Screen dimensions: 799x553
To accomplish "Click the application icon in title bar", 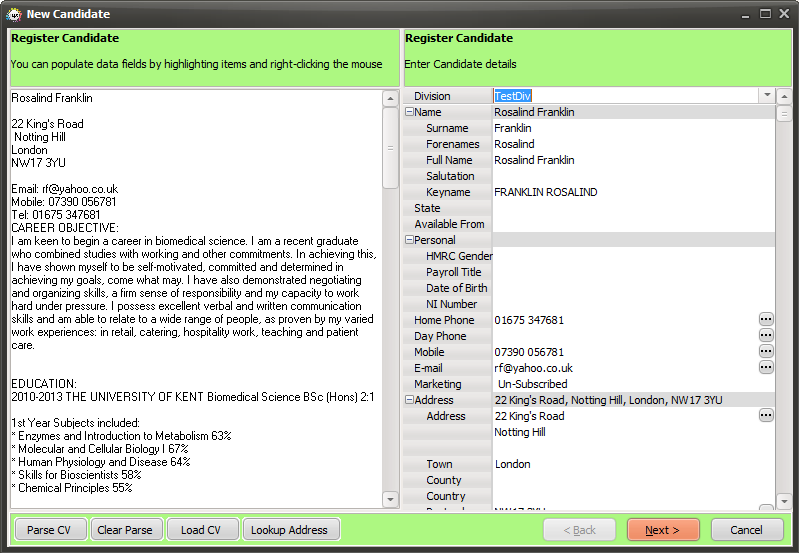I will [x=13, y=14].
